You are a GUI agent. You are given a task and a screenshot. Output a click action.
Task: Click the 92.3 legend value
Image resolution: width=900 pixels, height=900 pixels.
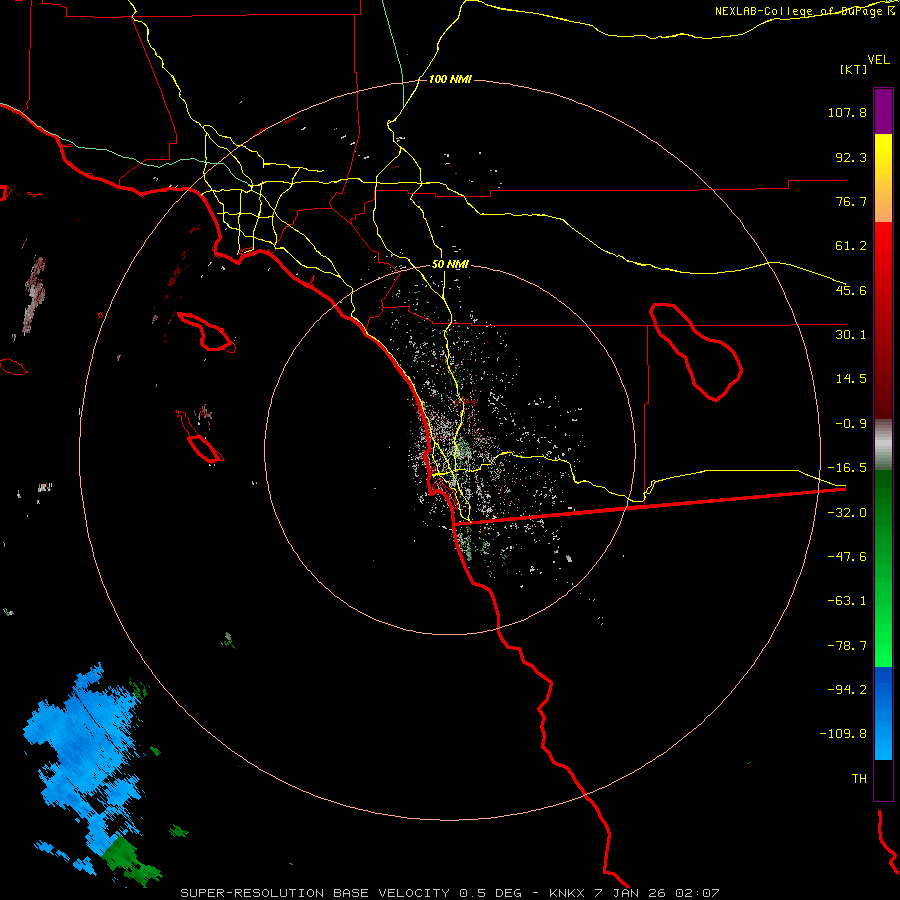tap(851, 157)
